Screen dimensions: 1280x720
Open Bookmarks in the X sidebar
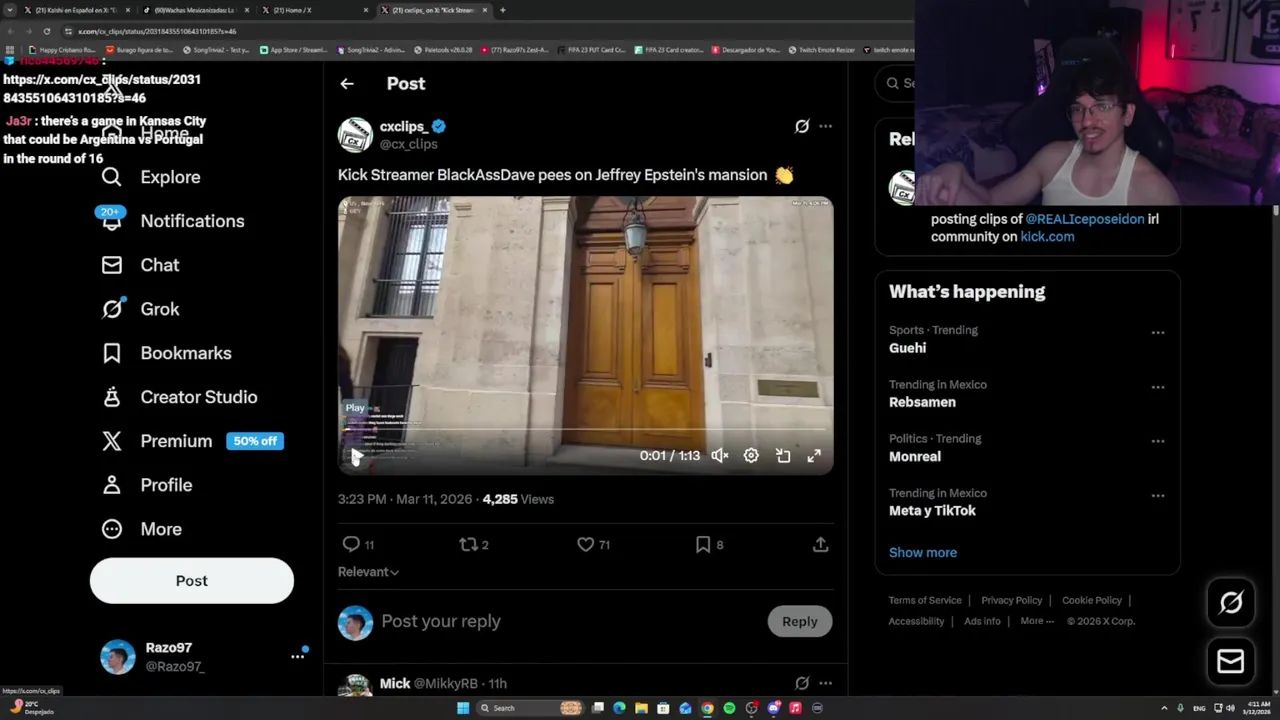tap(165, 353)
